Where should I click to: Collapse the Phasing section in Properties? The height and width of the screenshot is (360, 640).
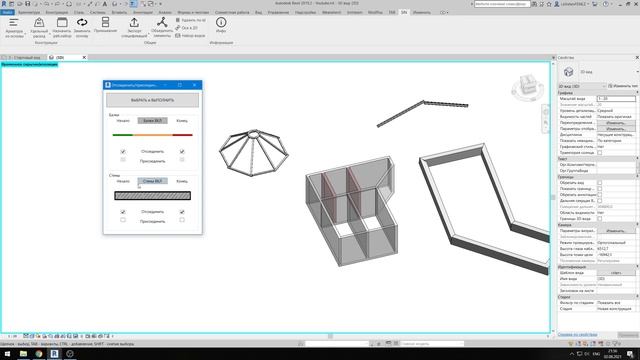pyautogui.click(x=637, y=297)
